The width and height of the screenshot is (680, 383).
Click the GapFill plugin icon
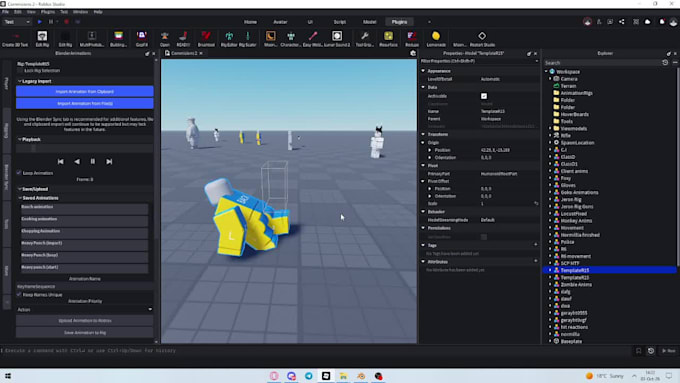[142, 39]
